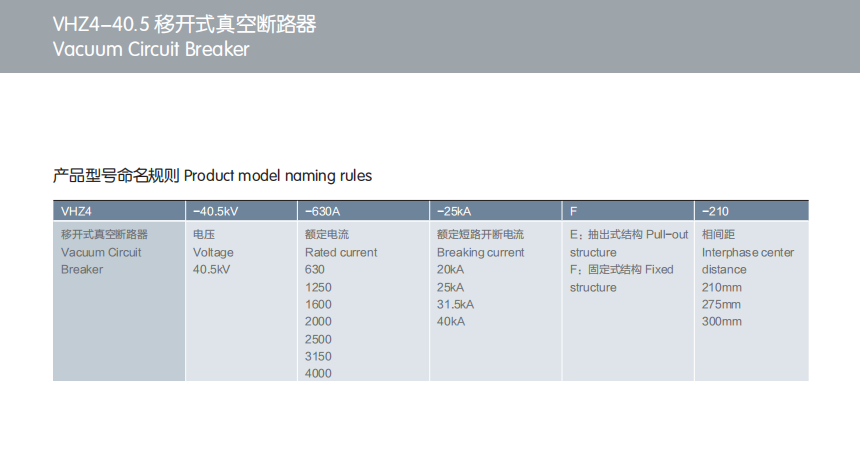Click the Product model naming rules heading
The image size is (860, 451).
pos(212,176)
